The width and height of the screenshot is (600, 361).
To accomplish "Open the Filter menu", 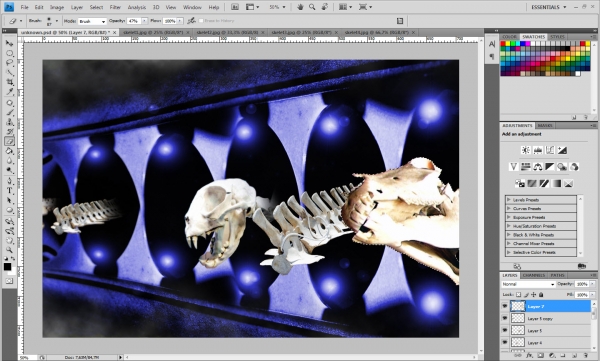I will point(115,7).
